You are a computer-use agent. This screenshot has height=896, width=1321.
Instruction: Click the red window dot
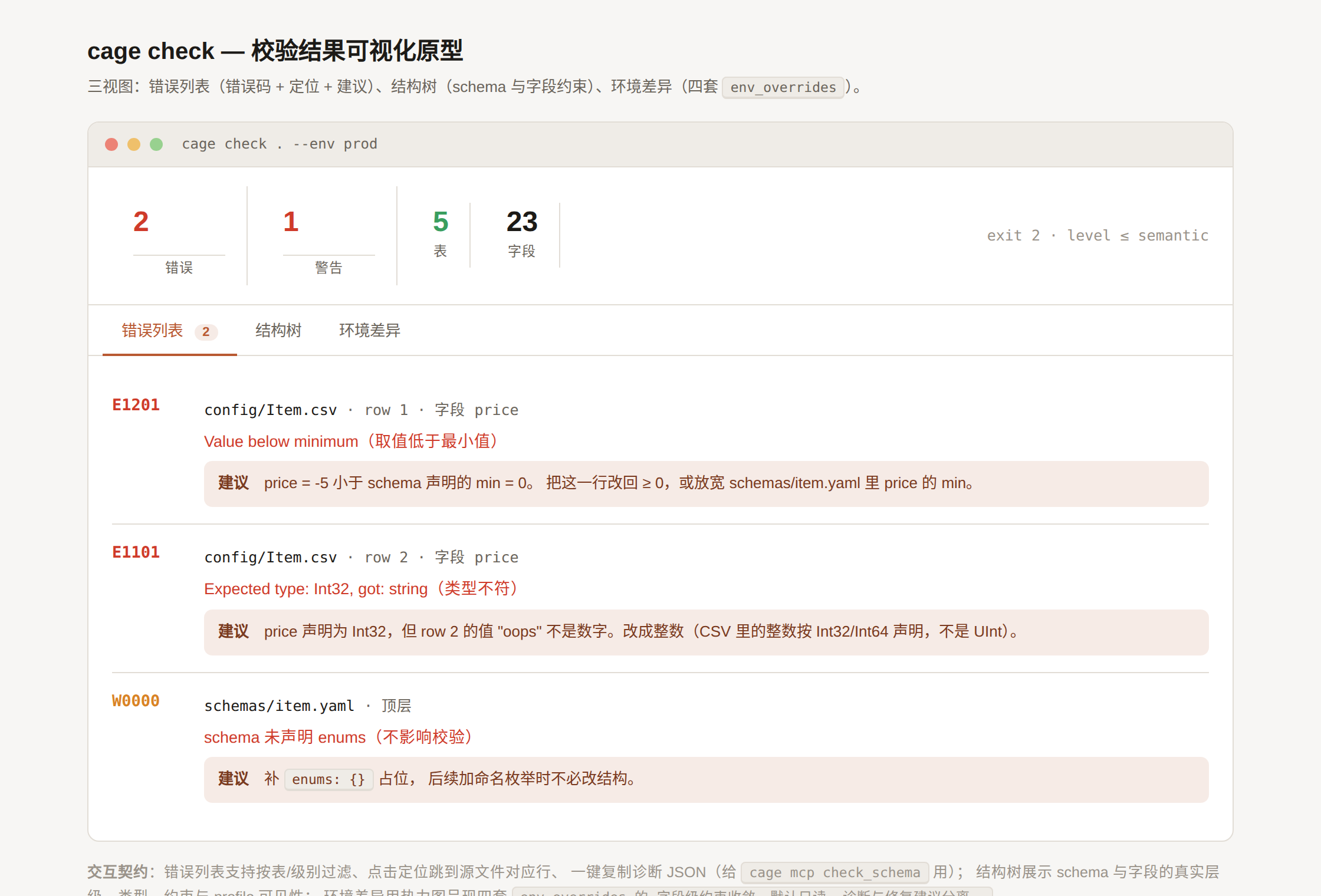pyautogui.click(x=111, y=144)
